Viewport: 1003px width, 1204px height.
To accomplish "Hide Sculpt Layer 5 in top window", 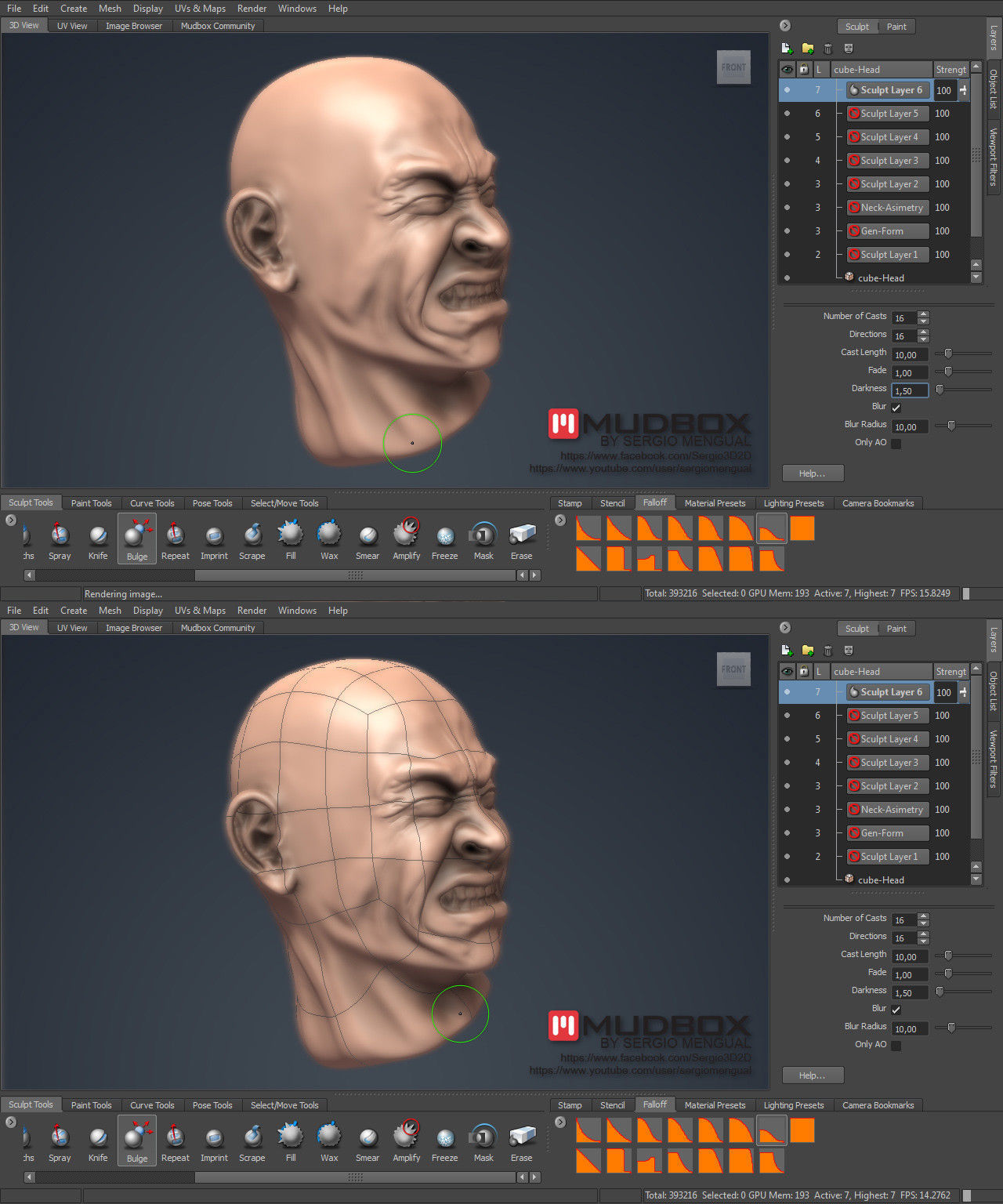I will [x=787, y=114].
